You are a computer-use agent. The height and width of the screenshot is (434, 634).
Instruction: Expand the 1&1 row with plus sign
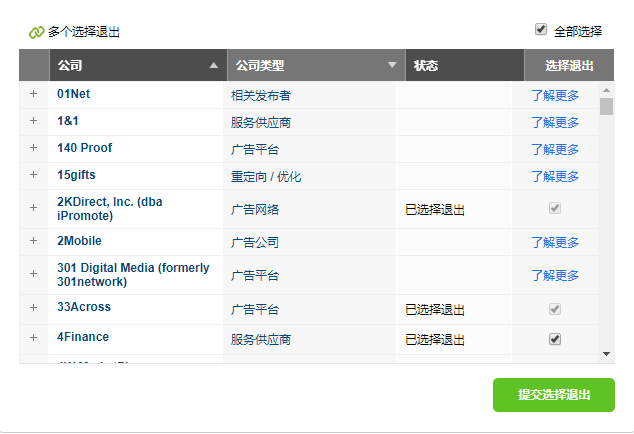coord(33,121)
